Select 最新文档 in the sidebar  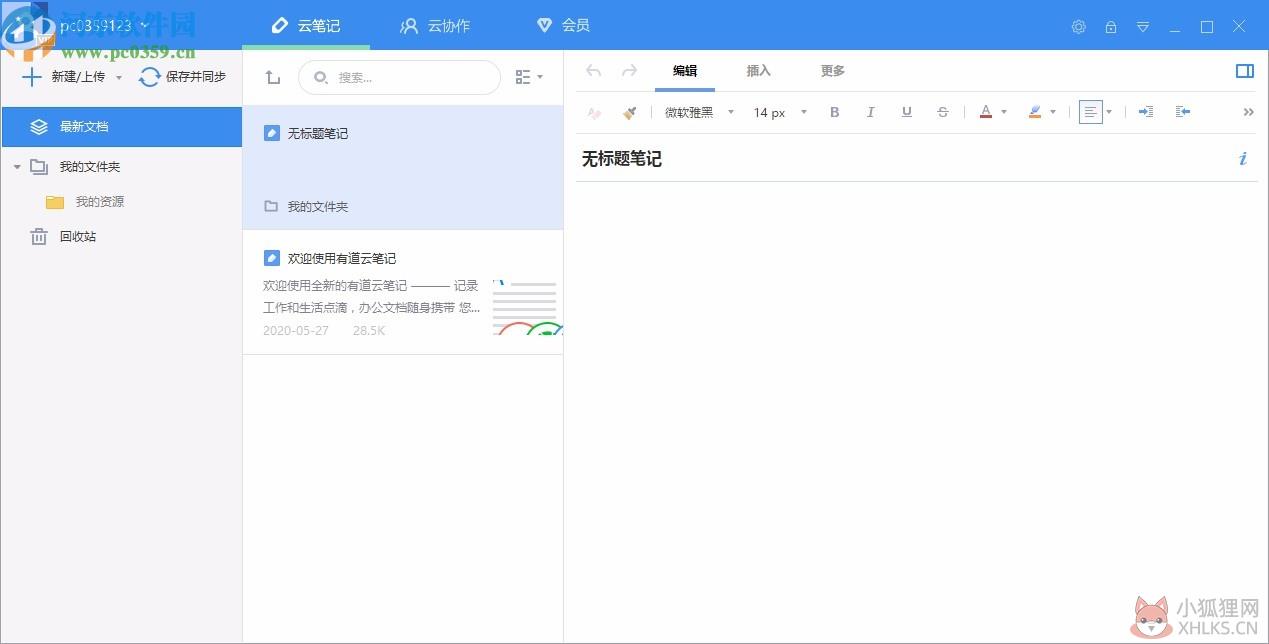121,127
